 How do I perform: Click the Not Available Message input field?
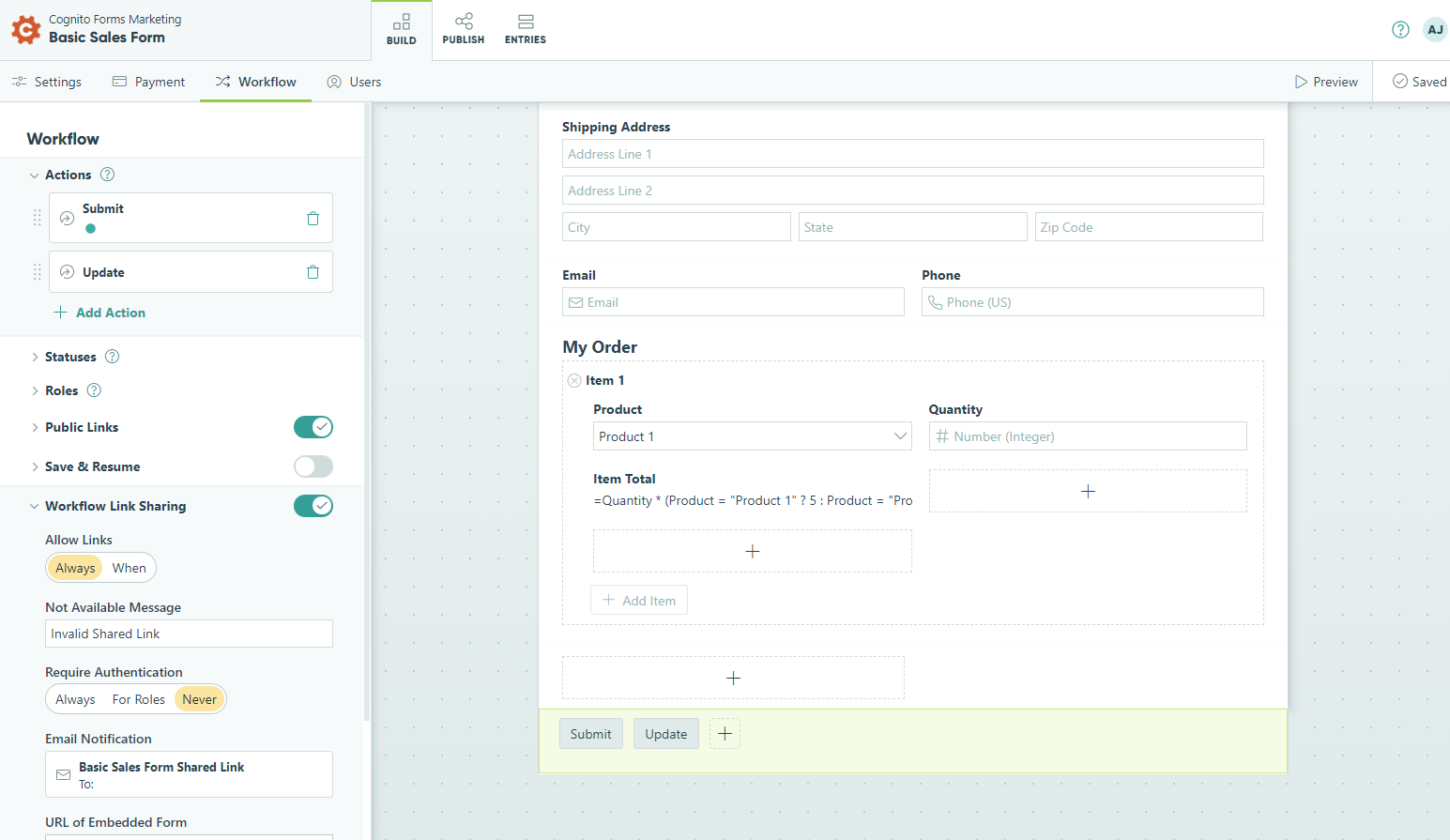pyautogui.click(x=189, y=634)
